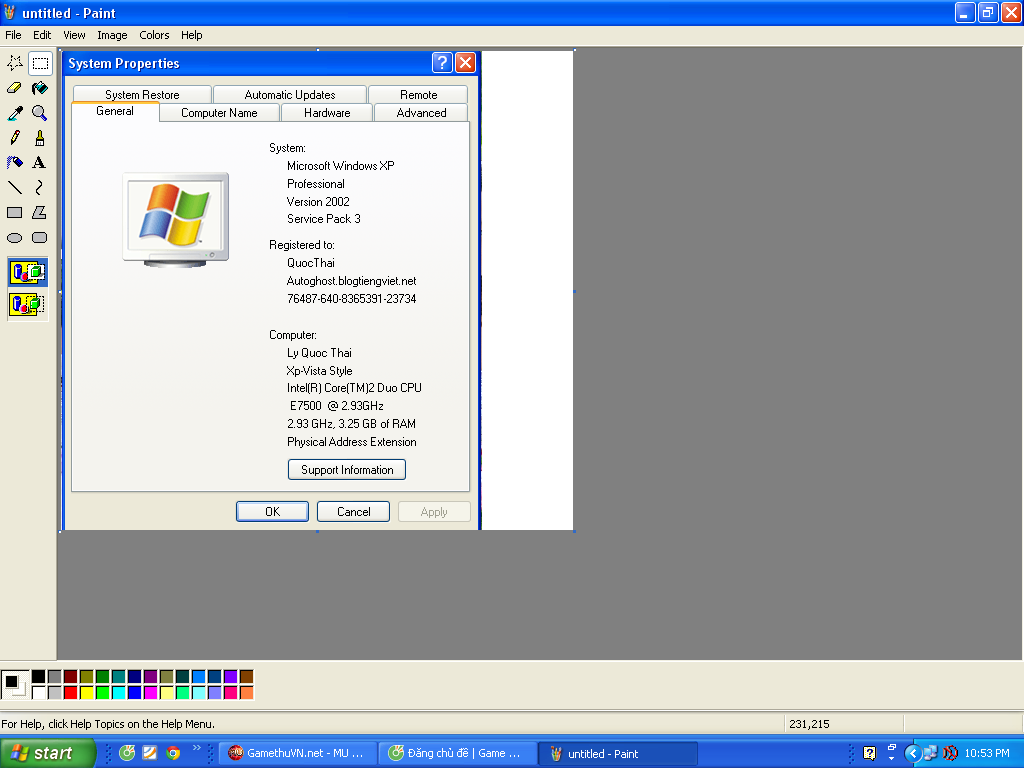Click the System Restore tab in pasted image
The width and height of the screenshot is (1024, 768).
pyautogui.click(x=142, y=94)
